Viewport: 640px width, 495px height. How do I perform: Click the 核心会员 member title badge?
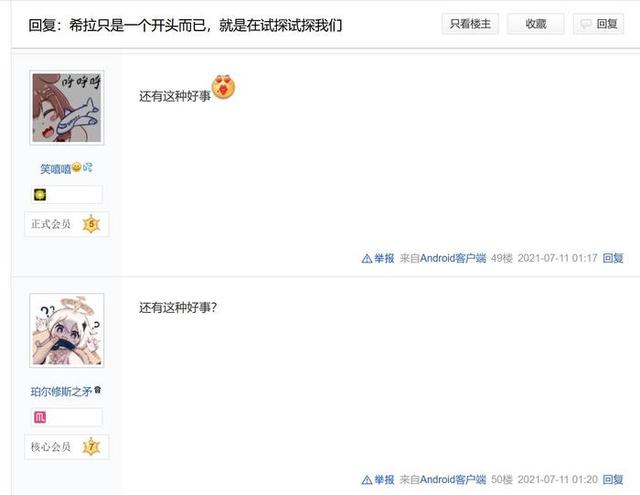tap(51, 447)
